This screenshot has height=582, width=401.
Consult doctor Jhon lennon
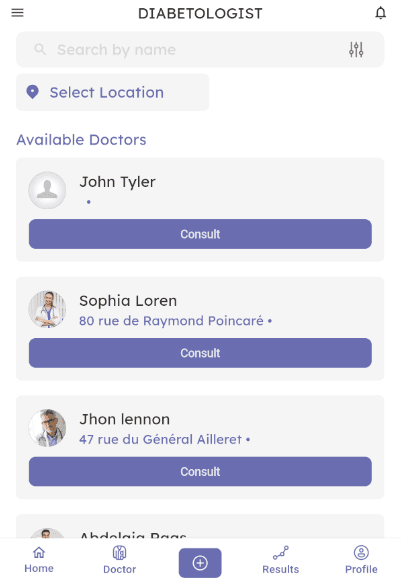pyautogui.click(x=200, y=471)
